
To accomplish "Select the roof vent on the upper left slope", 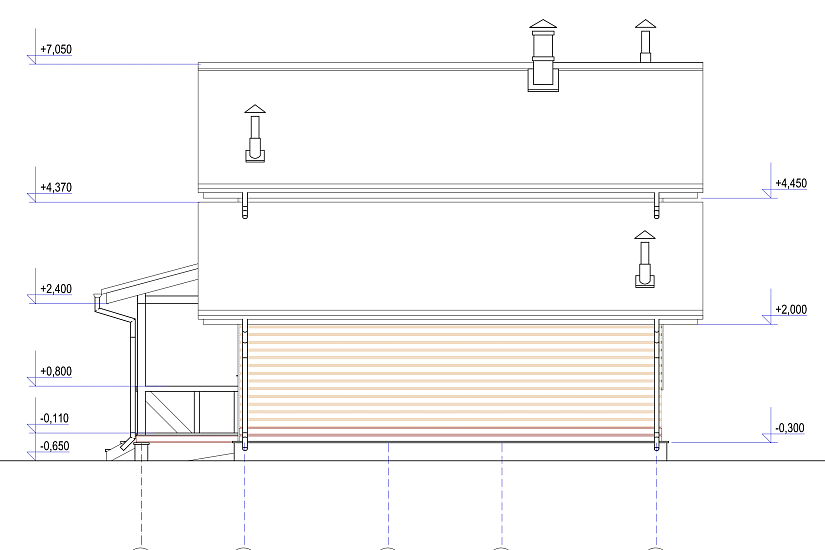I will click(256, 135).
